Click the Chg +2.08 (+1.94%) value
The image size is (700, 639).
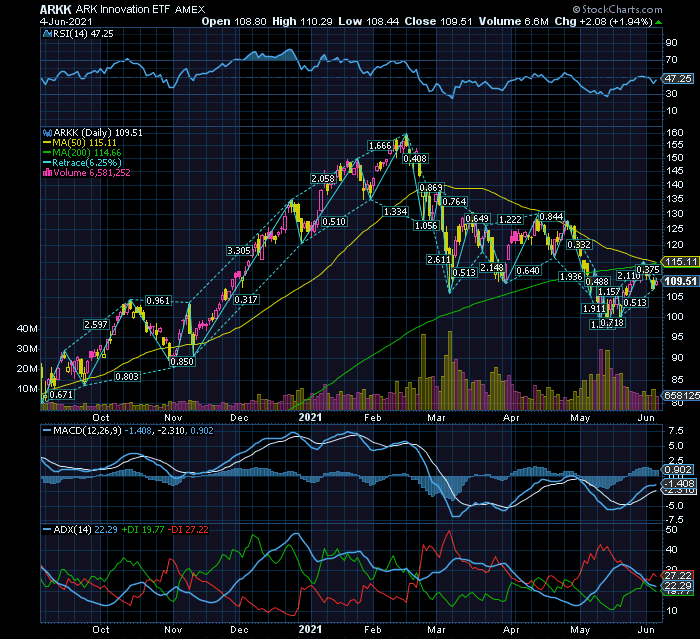click(x=604, y=21)
